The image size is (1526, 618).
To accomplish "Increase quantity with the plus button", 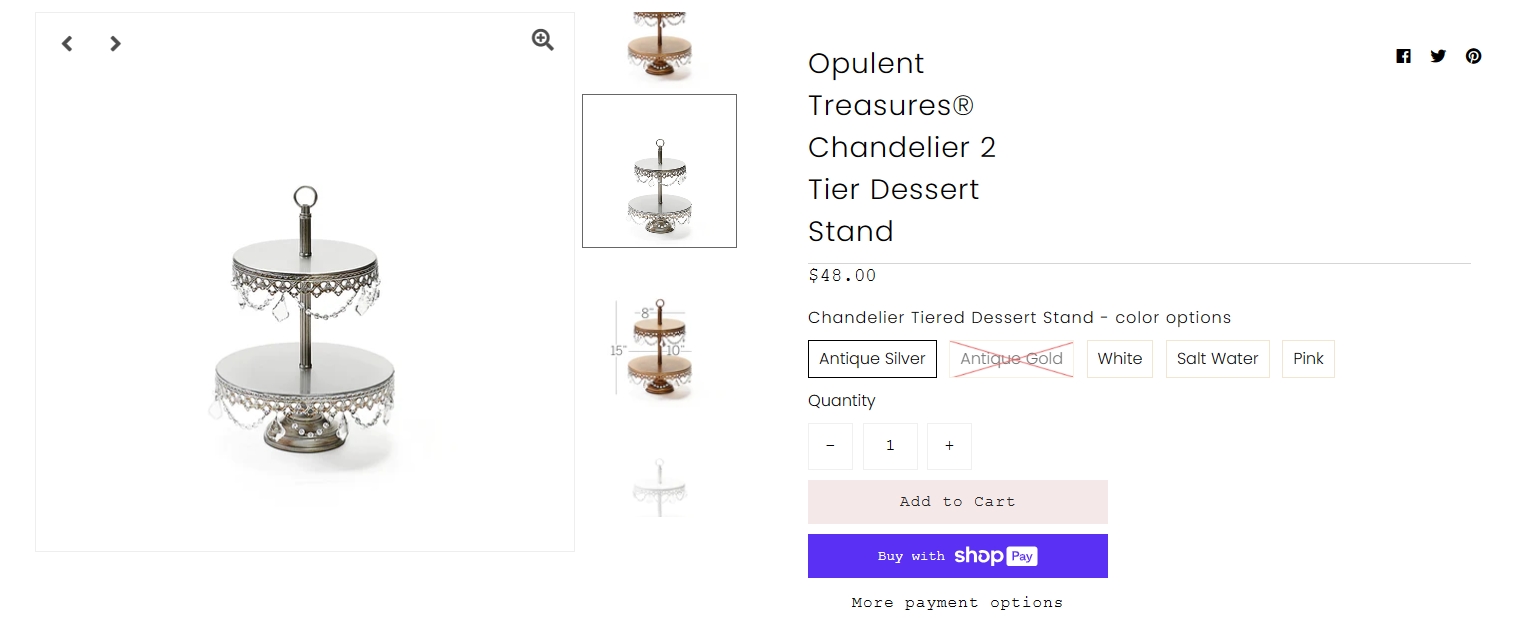I will click(x=949, y=446).
